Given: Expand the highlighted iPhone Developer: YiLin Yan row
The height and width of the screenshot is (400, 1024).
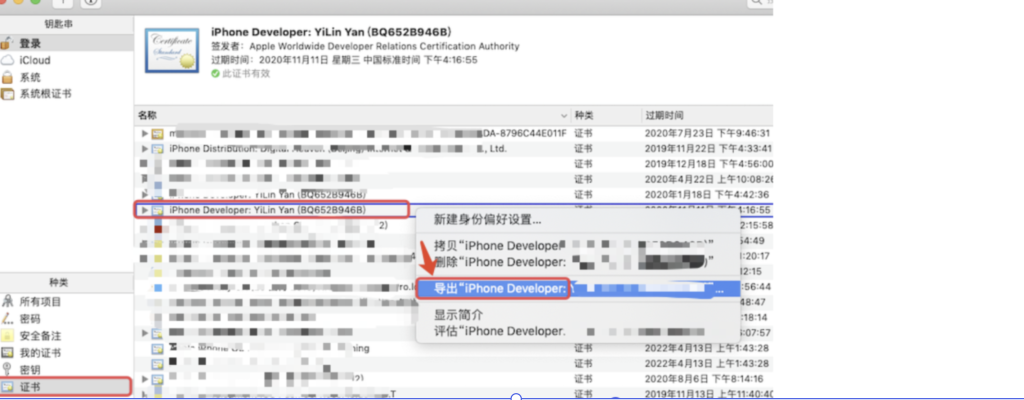Looking at the screenshot, I should [145, 210].
